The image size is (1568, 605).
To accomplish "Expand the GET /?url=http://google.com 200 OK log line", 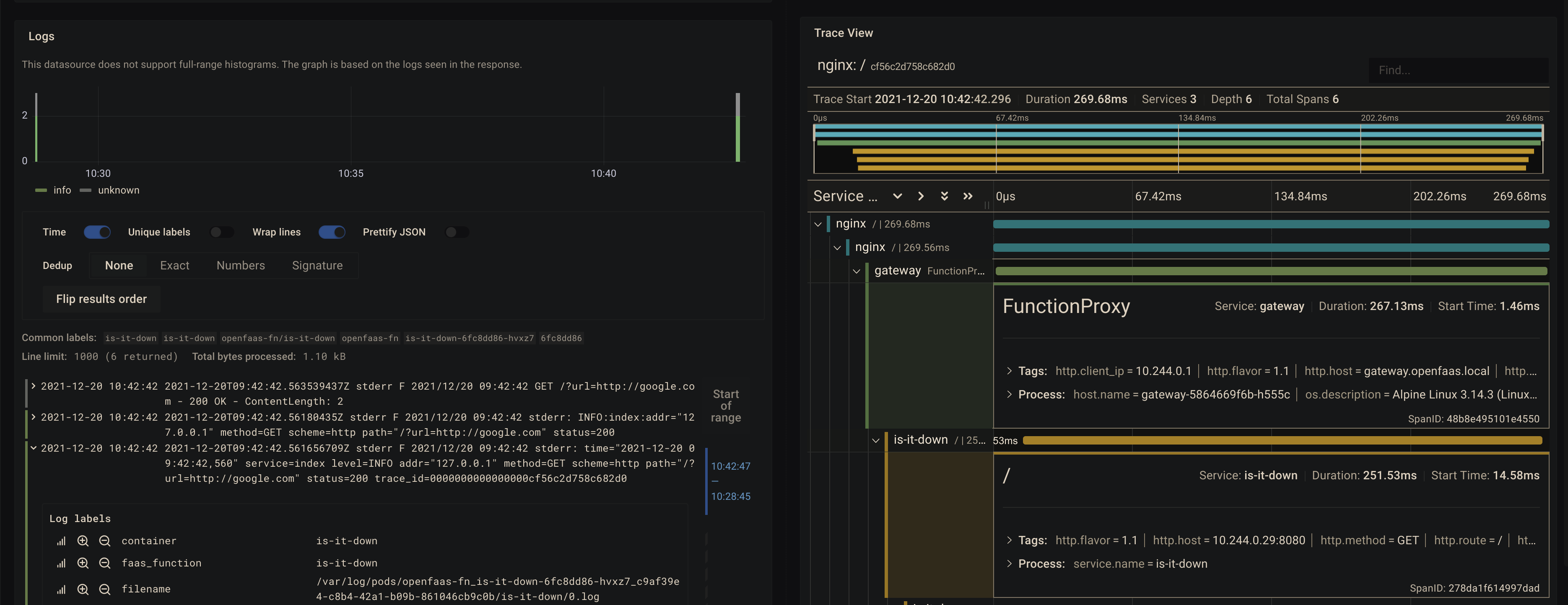I will pyautogui.click(x=34, y=386).
